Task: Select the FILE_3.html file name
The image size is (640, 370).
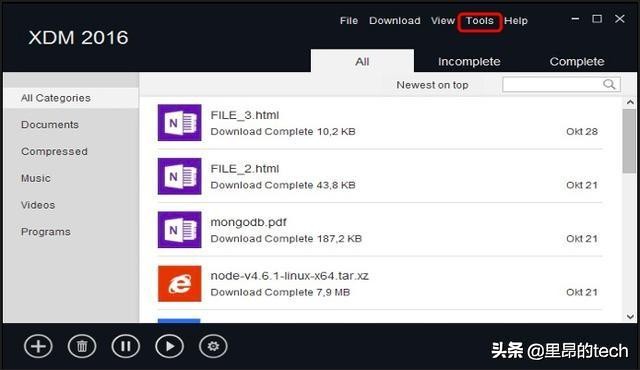Action: [x=245, y=115]
